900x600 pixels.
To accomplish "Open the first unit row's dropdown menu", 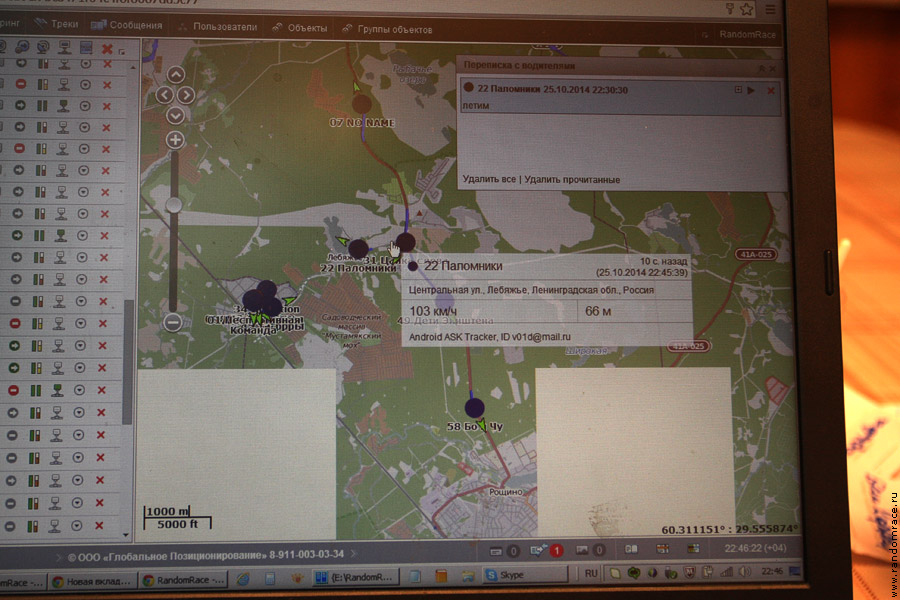I will click(85, 64).
